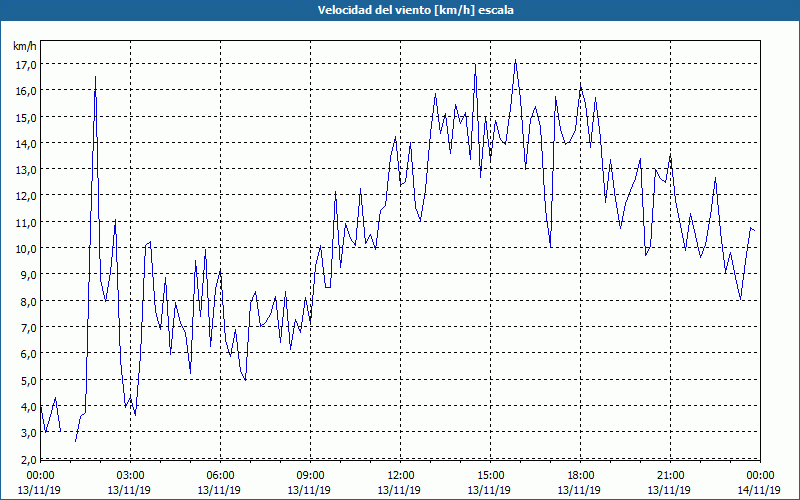Screen dimensions: 800x500
Task: Select the '2,0' y-axis label
Action: coord(28,460)
